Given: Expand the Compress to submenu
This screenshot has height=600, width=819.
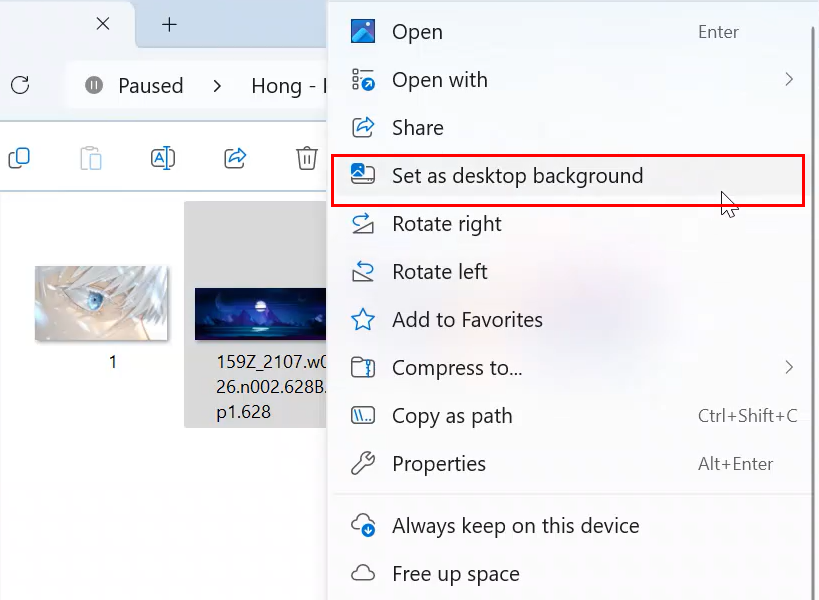Looking at the screenshot, I should click(788, 368).
